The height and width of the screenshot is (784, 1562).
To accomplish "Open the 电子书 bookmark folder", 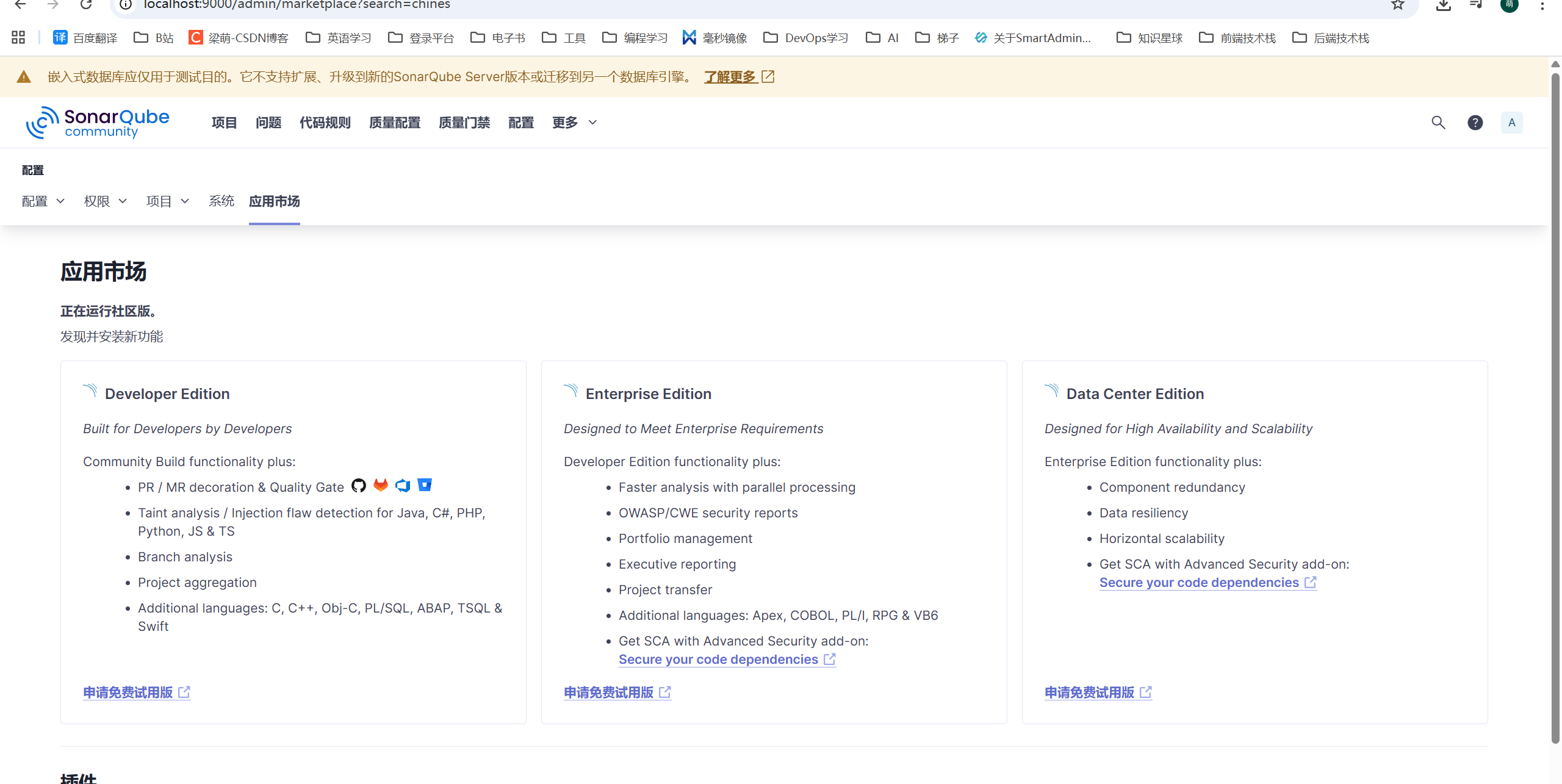I will [x=498, y=38].
